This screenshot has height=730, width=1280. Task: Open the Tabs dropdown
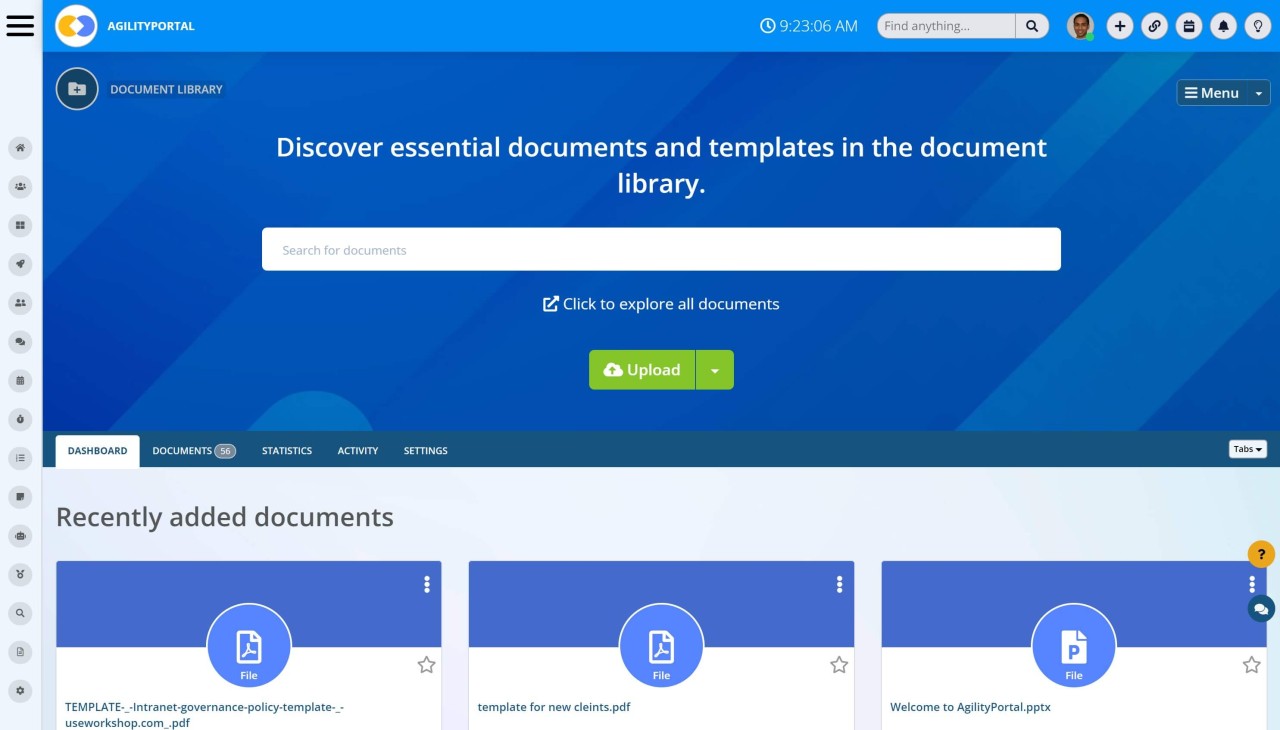[x=1247, y=449]
